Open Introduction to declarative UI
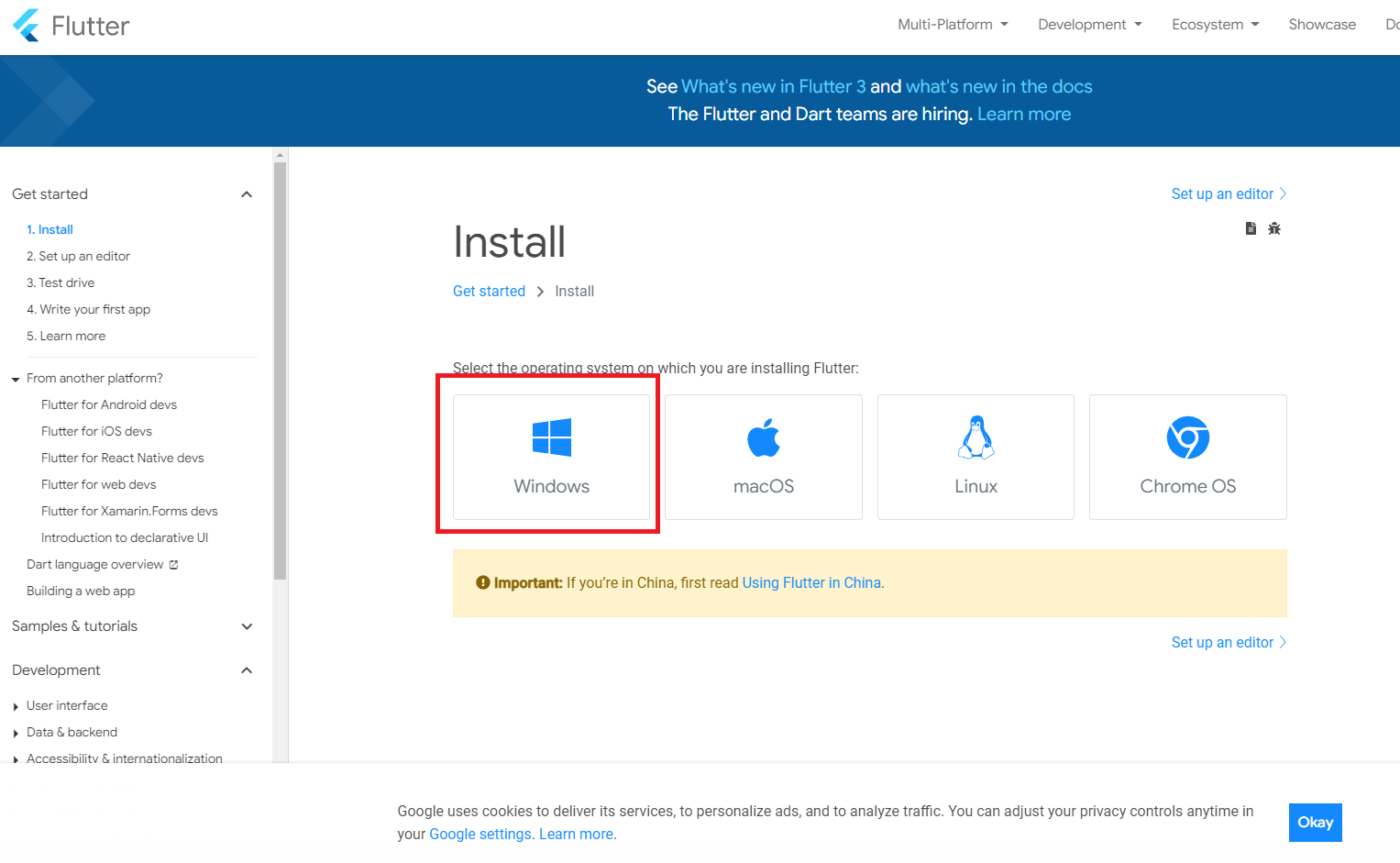The height and width of the screenshot is (863, 1400). (x=125, y=537)
